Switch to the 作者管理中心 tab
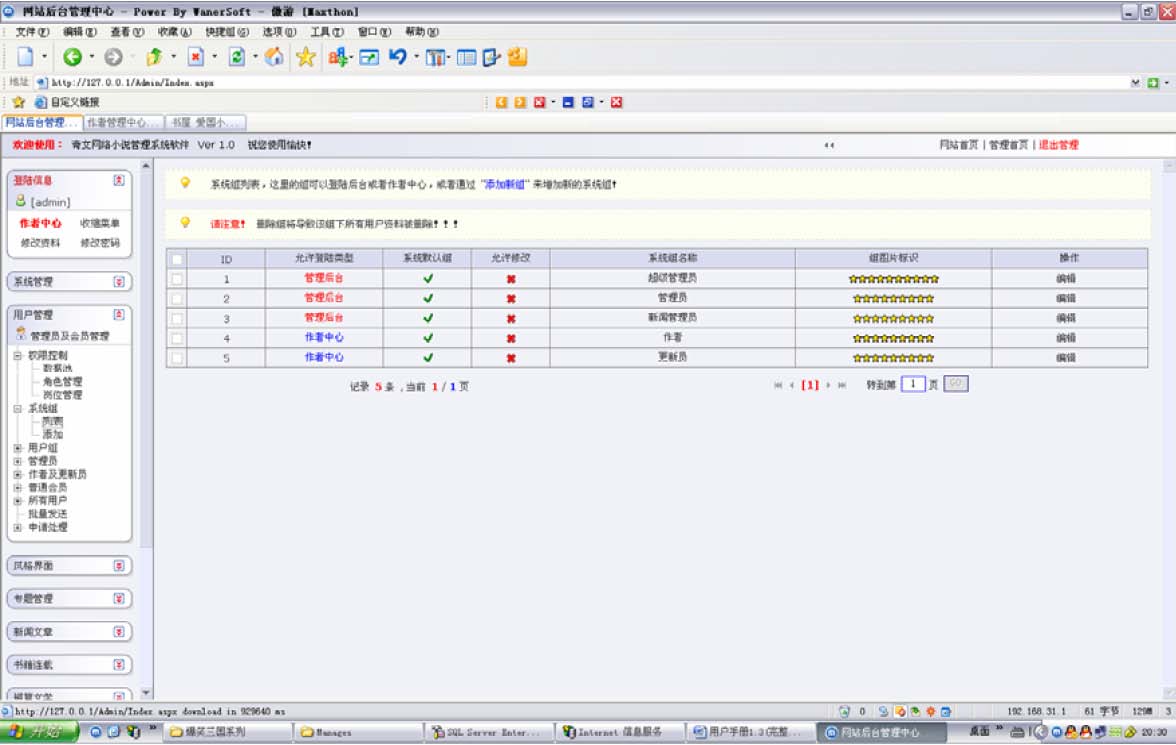This screenshot has width=1176, height=745. [123, 122]
